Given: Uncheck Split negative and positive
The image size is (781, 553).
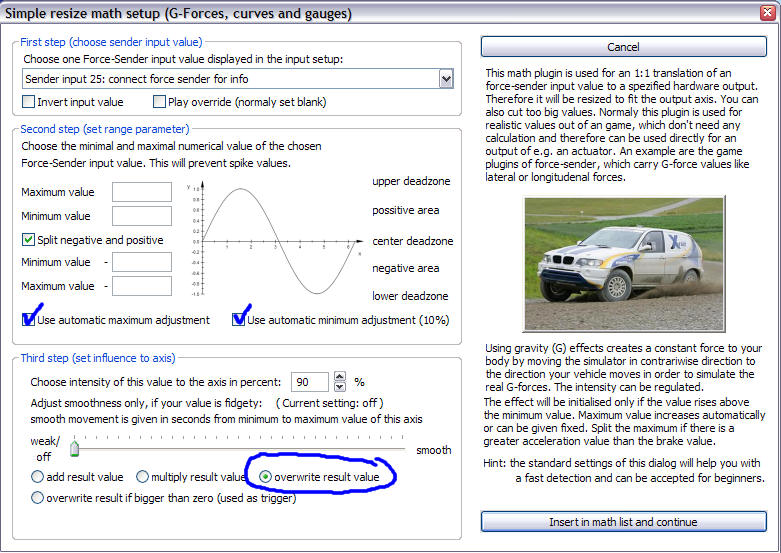Looking at the screenshot, I should click(x=28, y=240).
